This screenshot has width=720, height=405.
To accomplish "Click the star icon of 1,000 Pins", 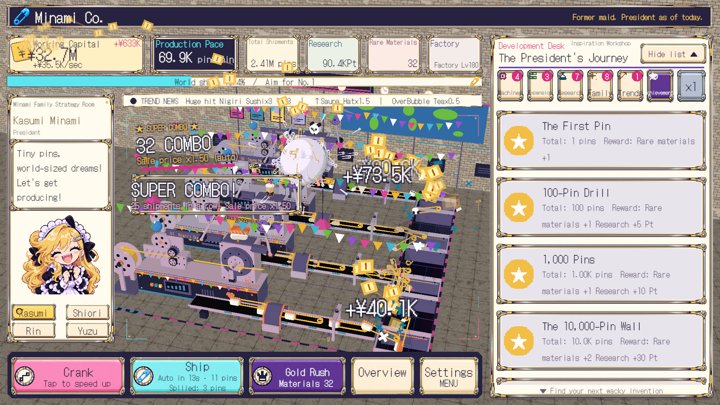I will [x=518, y=275].
